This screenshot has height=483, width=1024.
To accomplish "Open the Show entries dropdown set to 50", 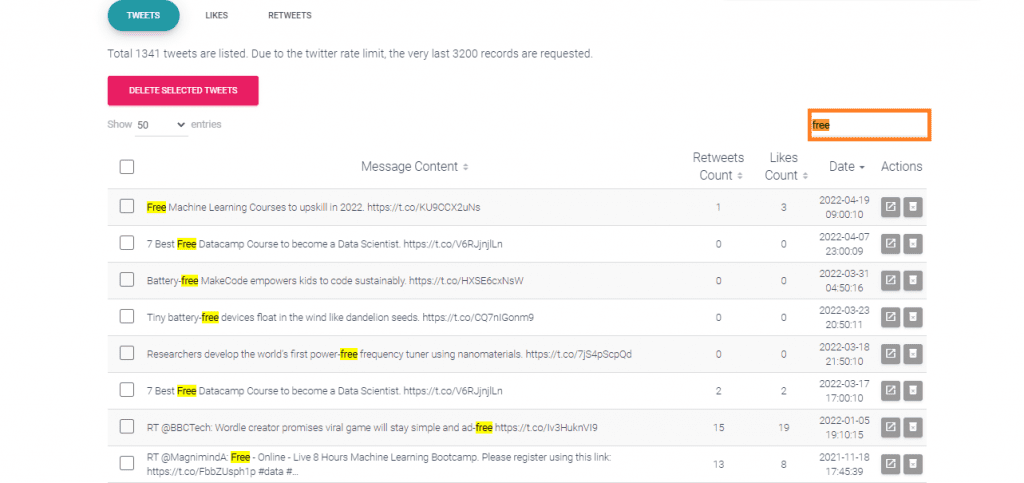I will [161, 125].
